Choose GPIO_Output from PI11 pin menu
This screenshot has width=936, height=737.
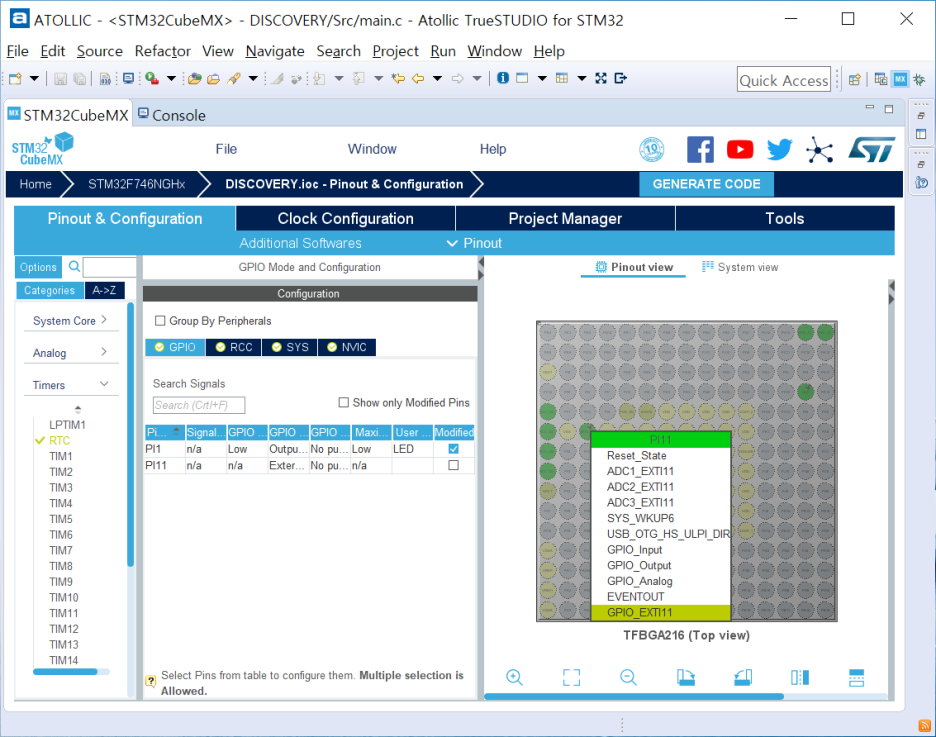661,565
